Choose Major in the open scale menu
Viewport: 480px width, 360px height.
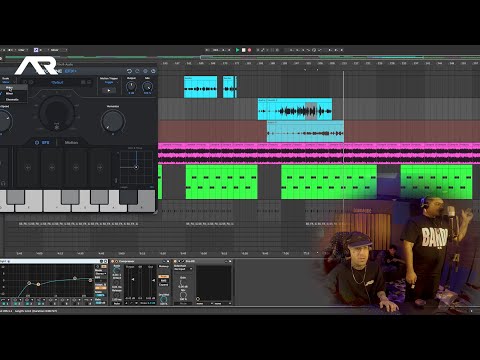coord(9,88)
